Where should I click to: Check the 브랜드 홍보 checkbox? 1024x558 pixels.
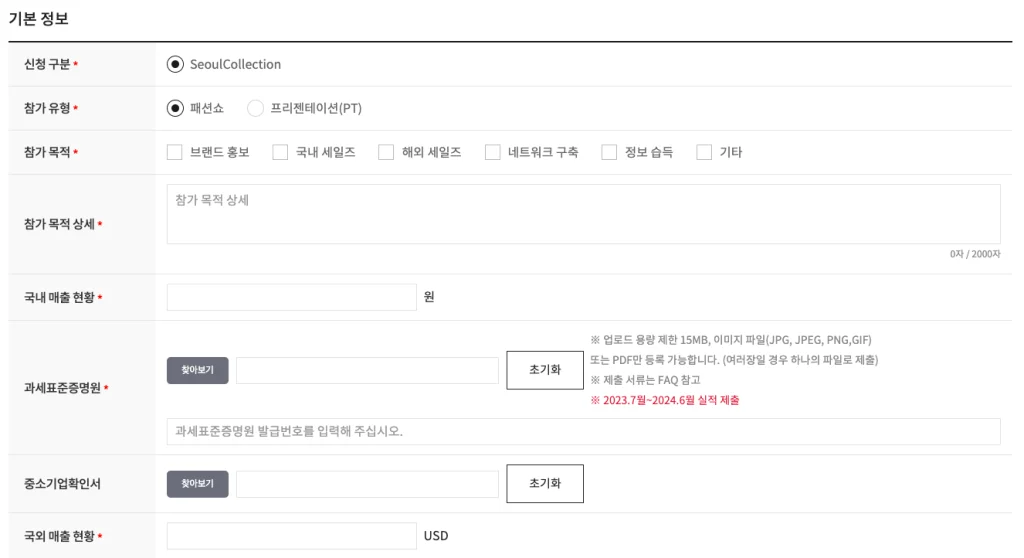pos(174,152)
